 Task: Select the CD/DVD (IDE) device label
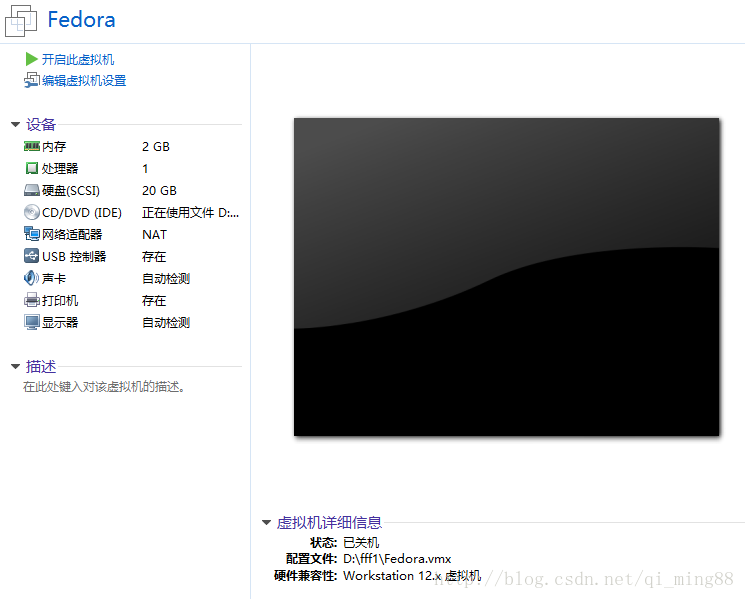click(82, 212)
